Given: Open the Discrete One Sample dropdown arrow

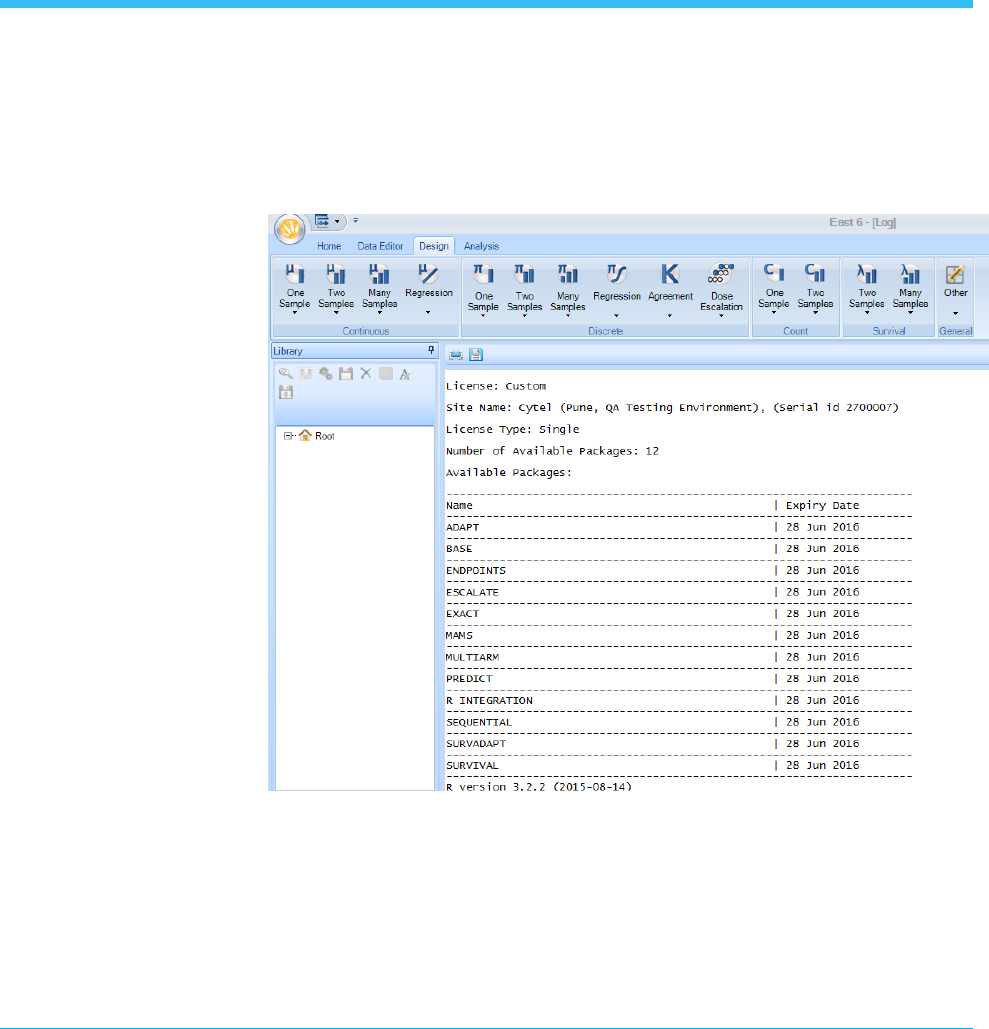Looking at the screenshot, I should point(483,316).
